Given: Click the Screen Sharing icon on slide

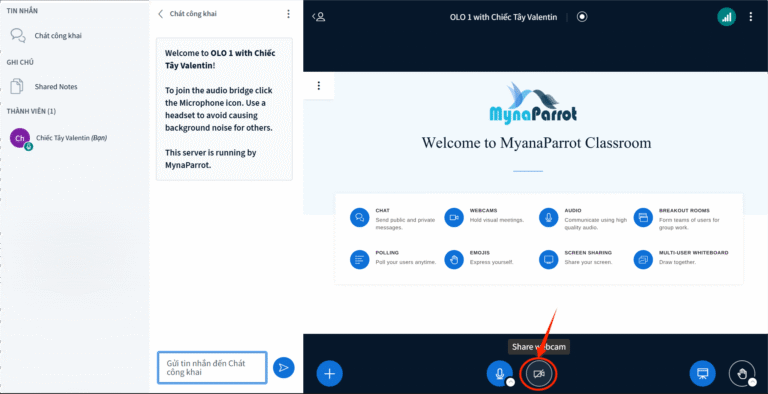Looking at the screenshot, I should pos(549,259).
